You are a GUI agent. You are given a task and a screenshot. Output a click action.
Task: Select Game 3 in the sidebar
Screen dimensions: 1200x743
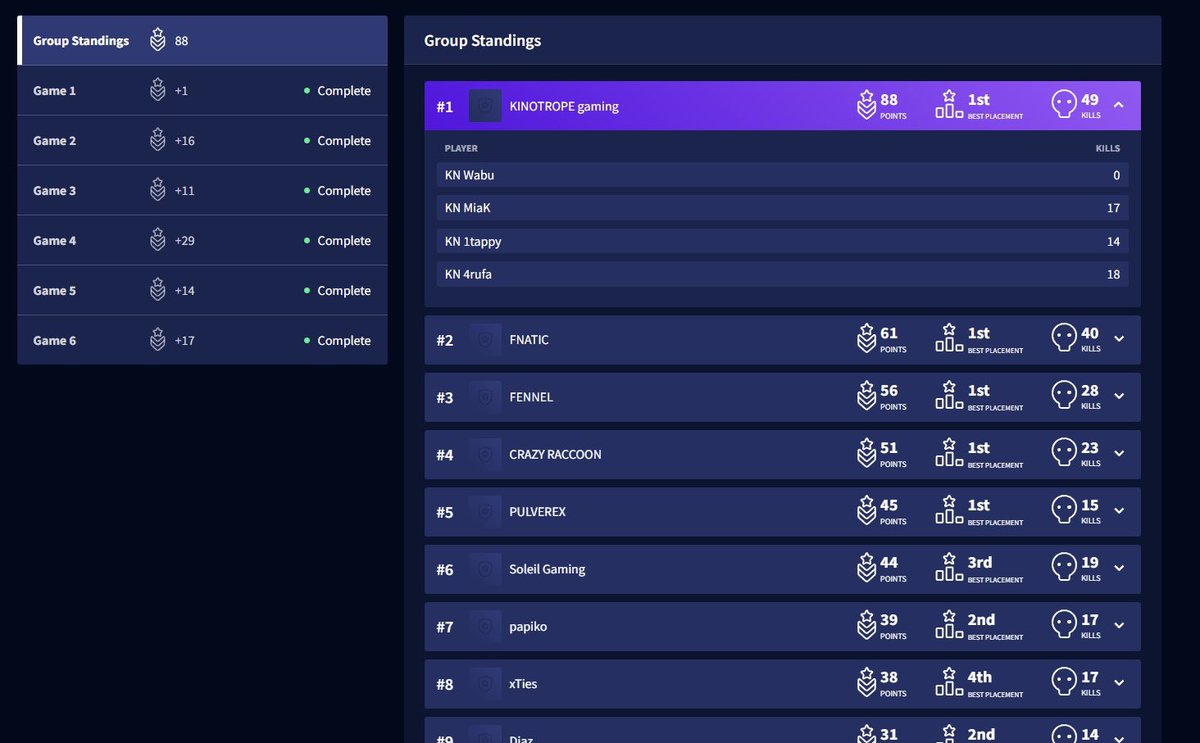203,191
